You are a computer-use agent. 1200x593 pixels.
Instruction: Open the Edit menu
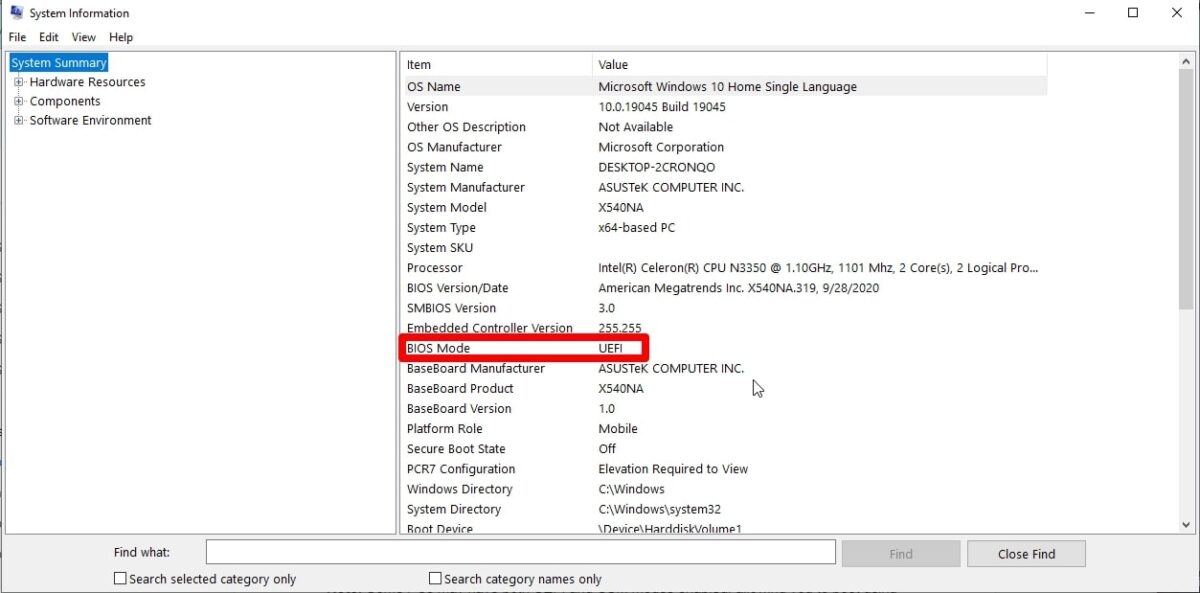coord(48,37)
